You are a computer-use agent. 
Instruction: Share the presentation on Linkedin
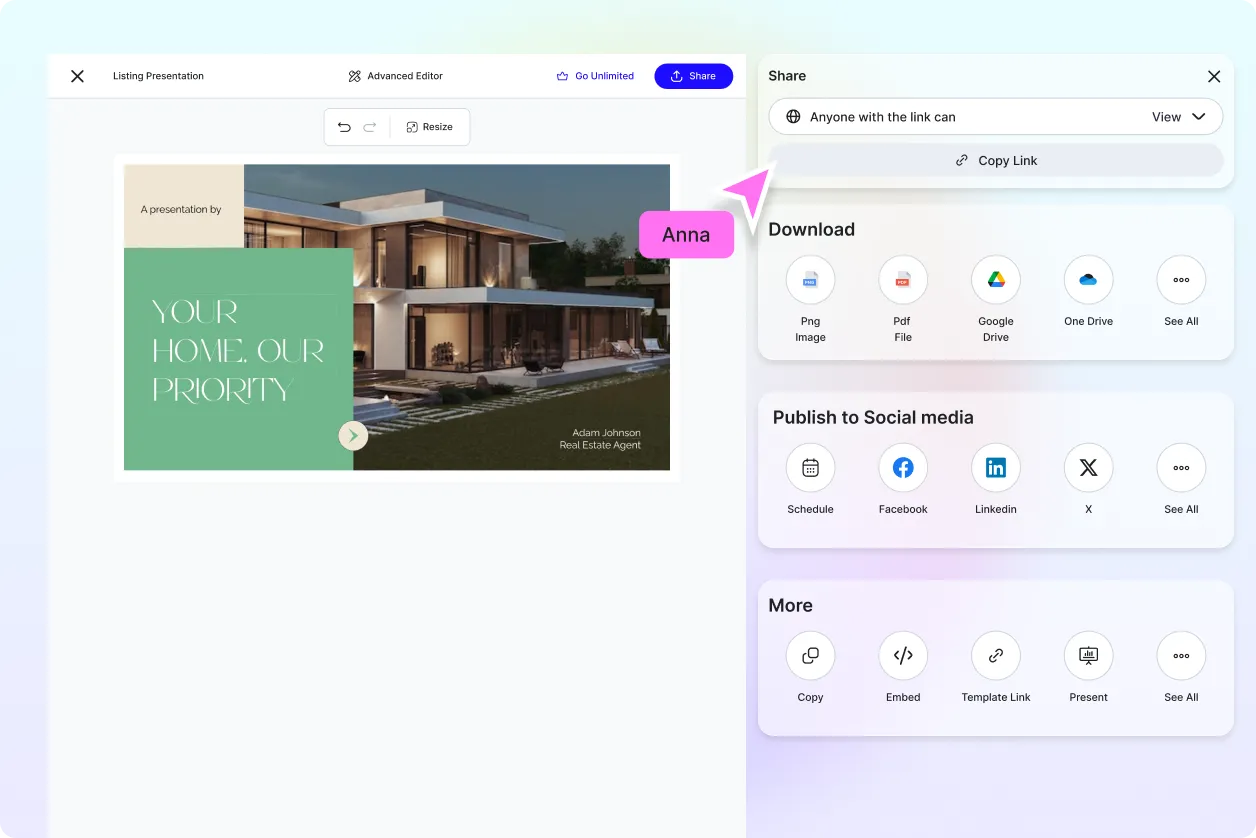tap(995, 467)
